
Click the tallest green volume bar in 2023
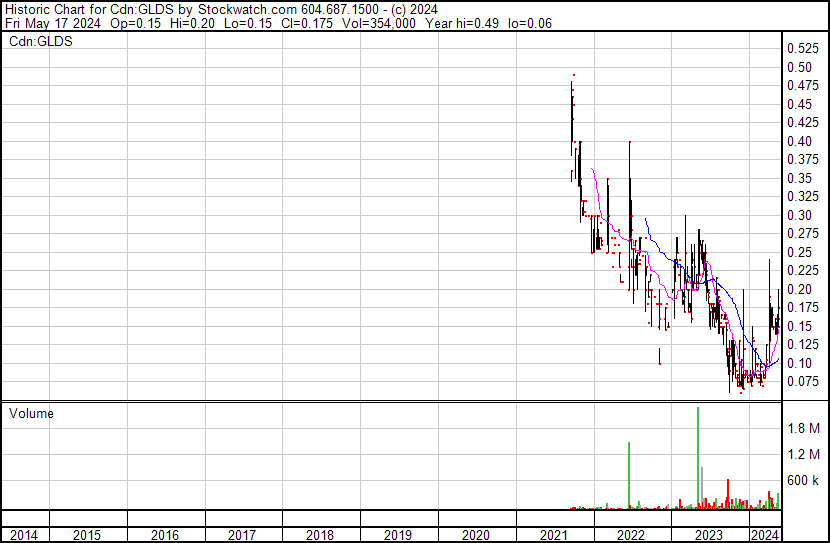click(x=697, y=458)
